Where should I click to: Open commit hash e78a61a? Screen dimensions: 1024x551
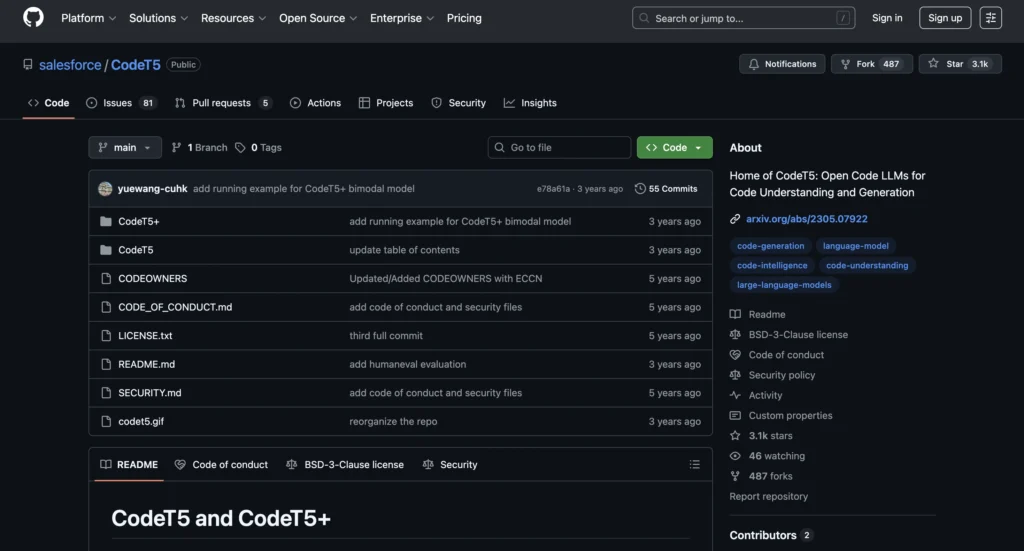553,189
